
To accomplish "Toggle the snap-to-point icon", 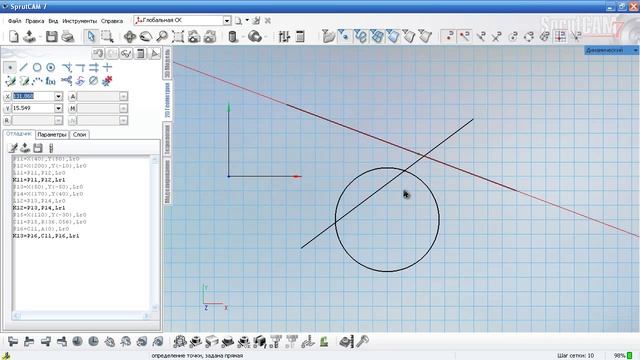I will [x=449, y=37].
